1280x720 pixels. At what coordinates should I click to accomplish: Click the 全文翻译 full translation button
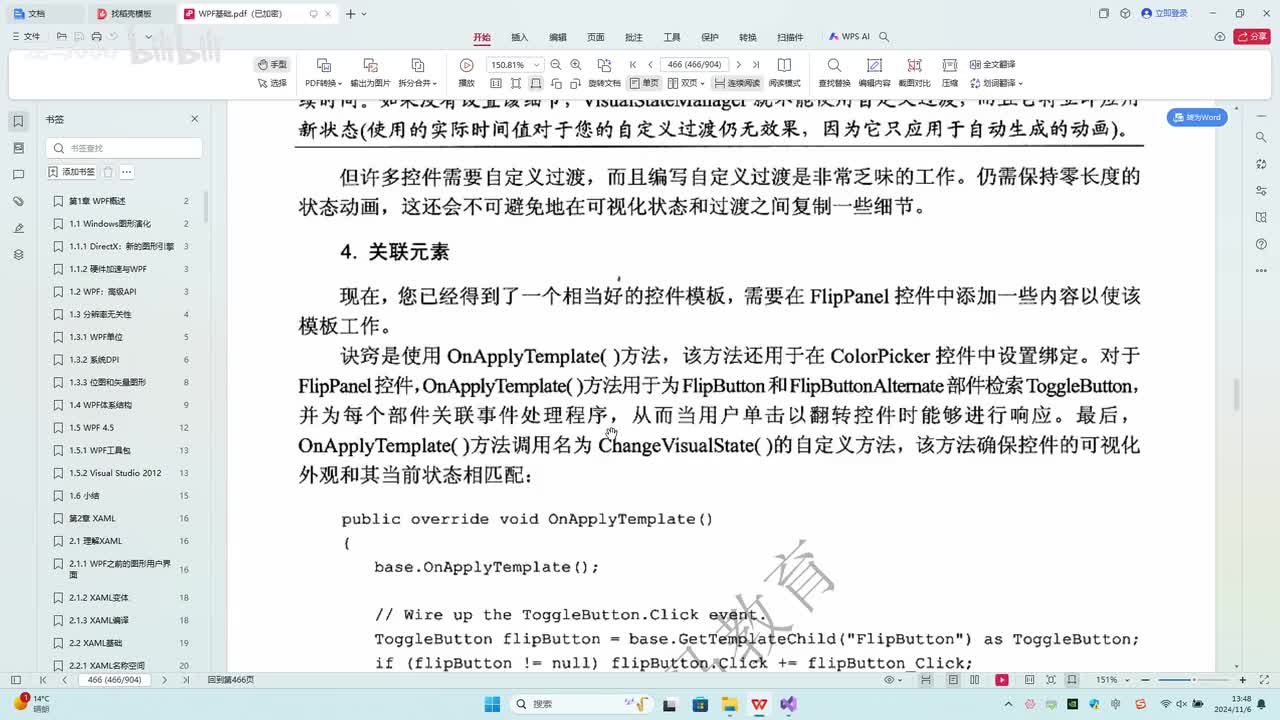(992, 64)
